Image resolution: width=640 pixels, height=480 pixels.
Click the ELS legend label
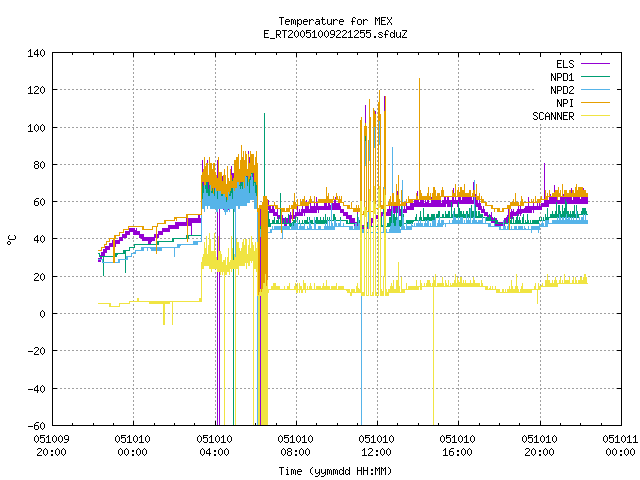565,64
